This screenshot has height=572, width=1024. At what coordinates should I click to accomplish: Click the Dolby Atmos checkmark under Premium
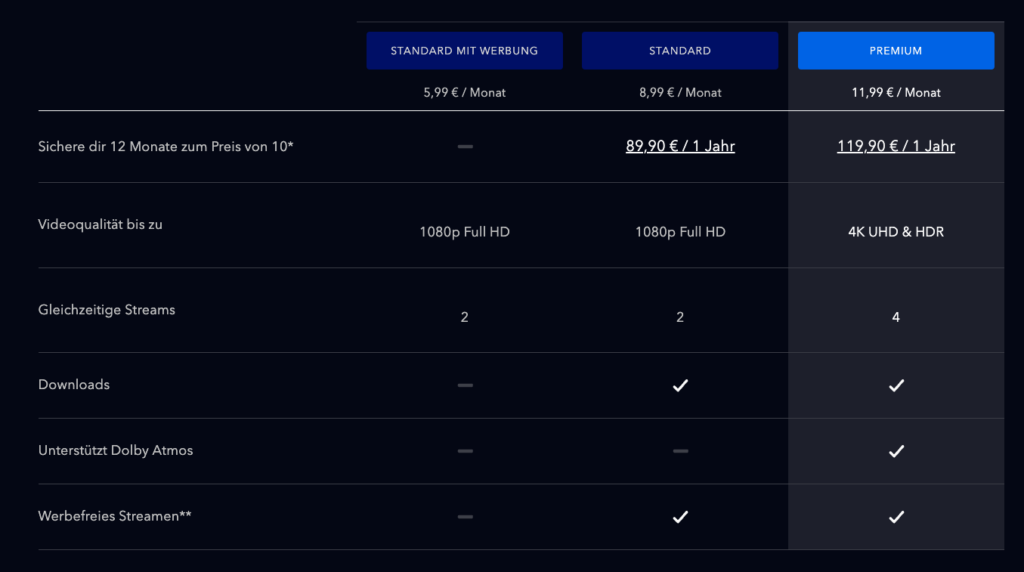pyautogui.click(x=896, y=451)
